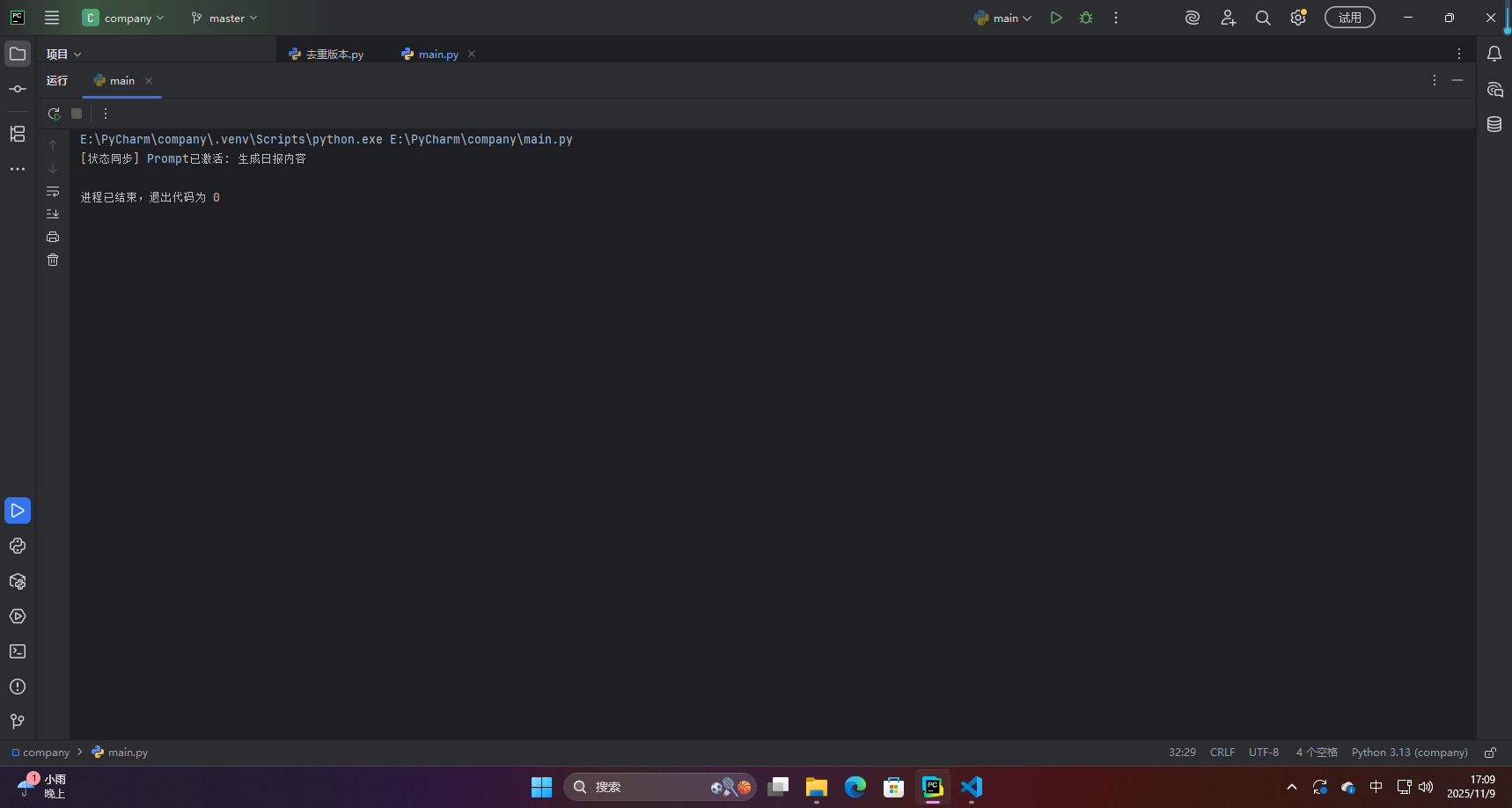Open the Run tool window sidebar icon

(18, 511)
